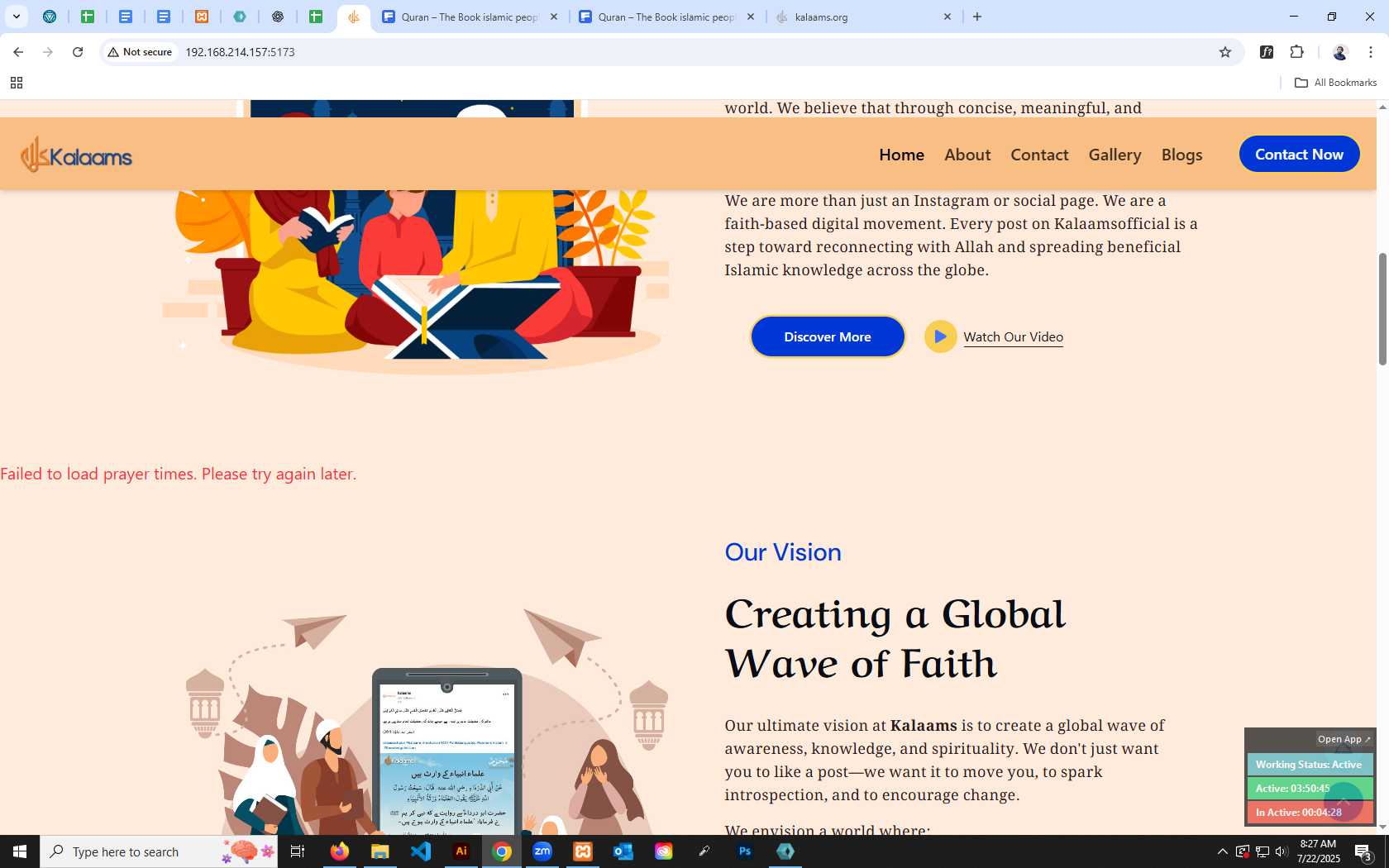
Task: Close the kalaams.org tab
Action: 947,17
